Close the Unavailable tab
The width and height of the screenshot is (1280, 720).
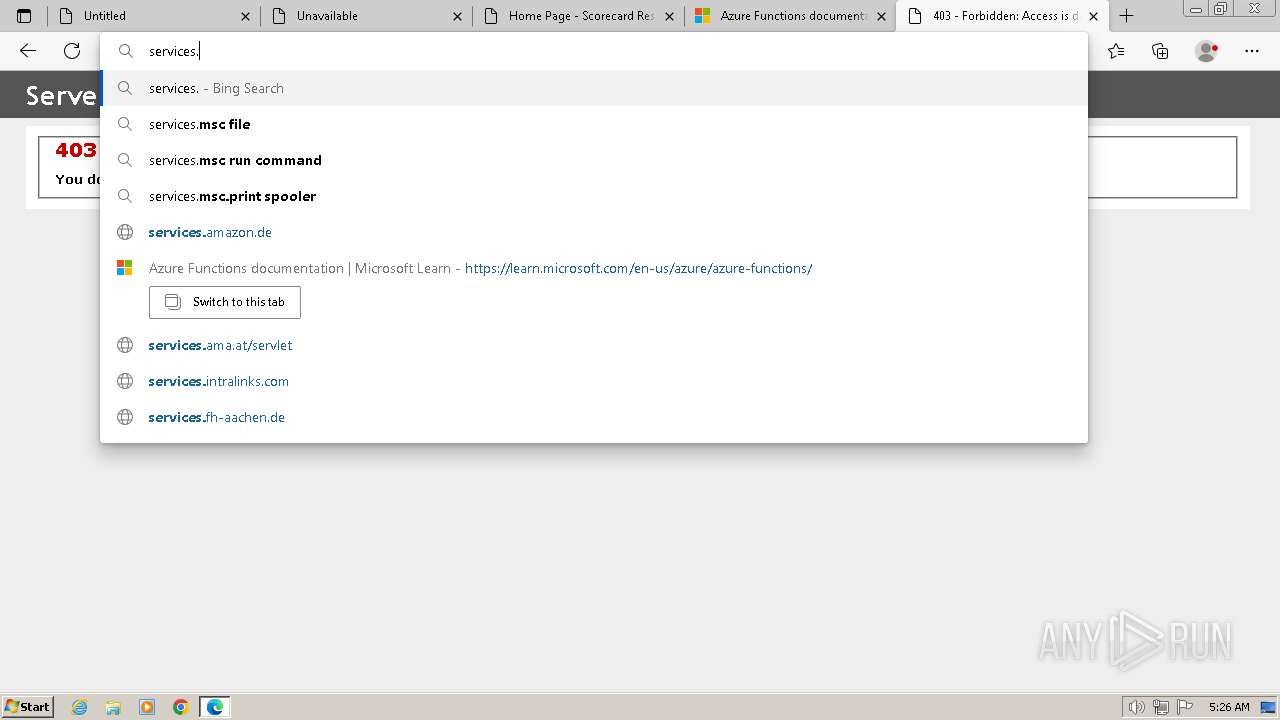[x=458, y=16]
